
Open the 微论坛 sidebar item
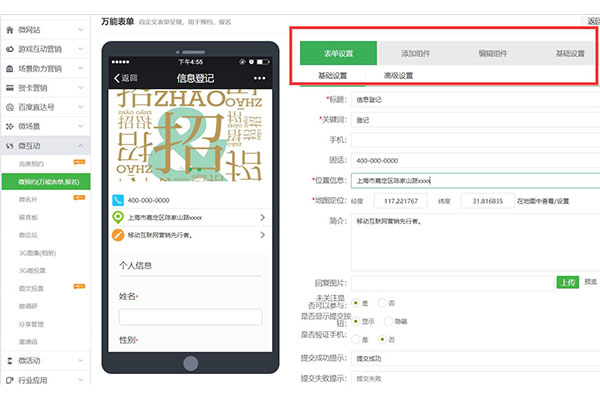click(x=28, y=235)
